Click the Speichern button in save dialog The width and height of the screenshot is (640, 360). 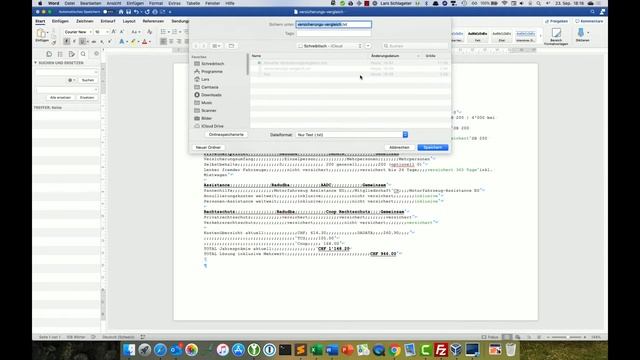pos(433,147)
